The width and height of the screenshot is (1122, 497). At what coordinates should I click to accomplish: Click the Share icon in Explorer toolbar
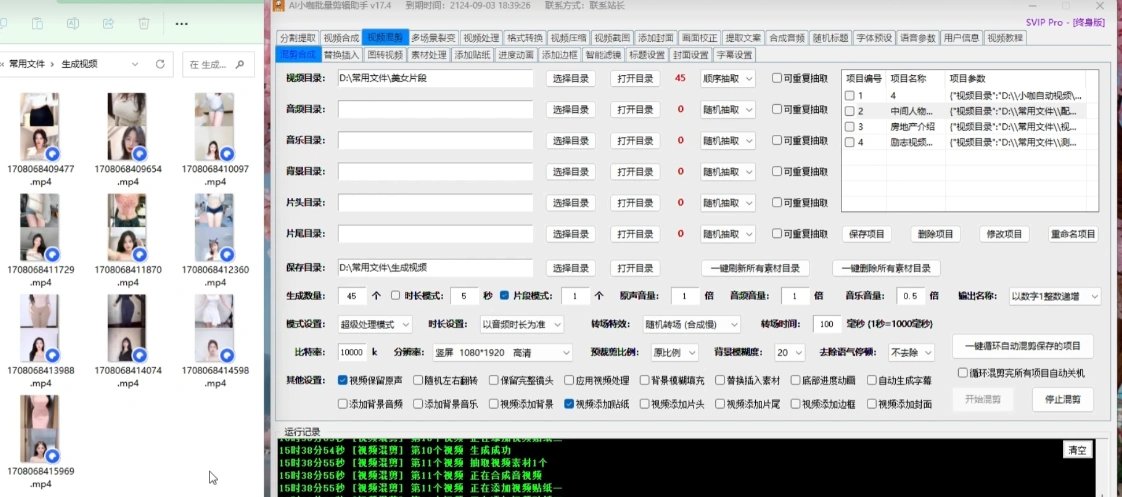click(x=108, y=23)
